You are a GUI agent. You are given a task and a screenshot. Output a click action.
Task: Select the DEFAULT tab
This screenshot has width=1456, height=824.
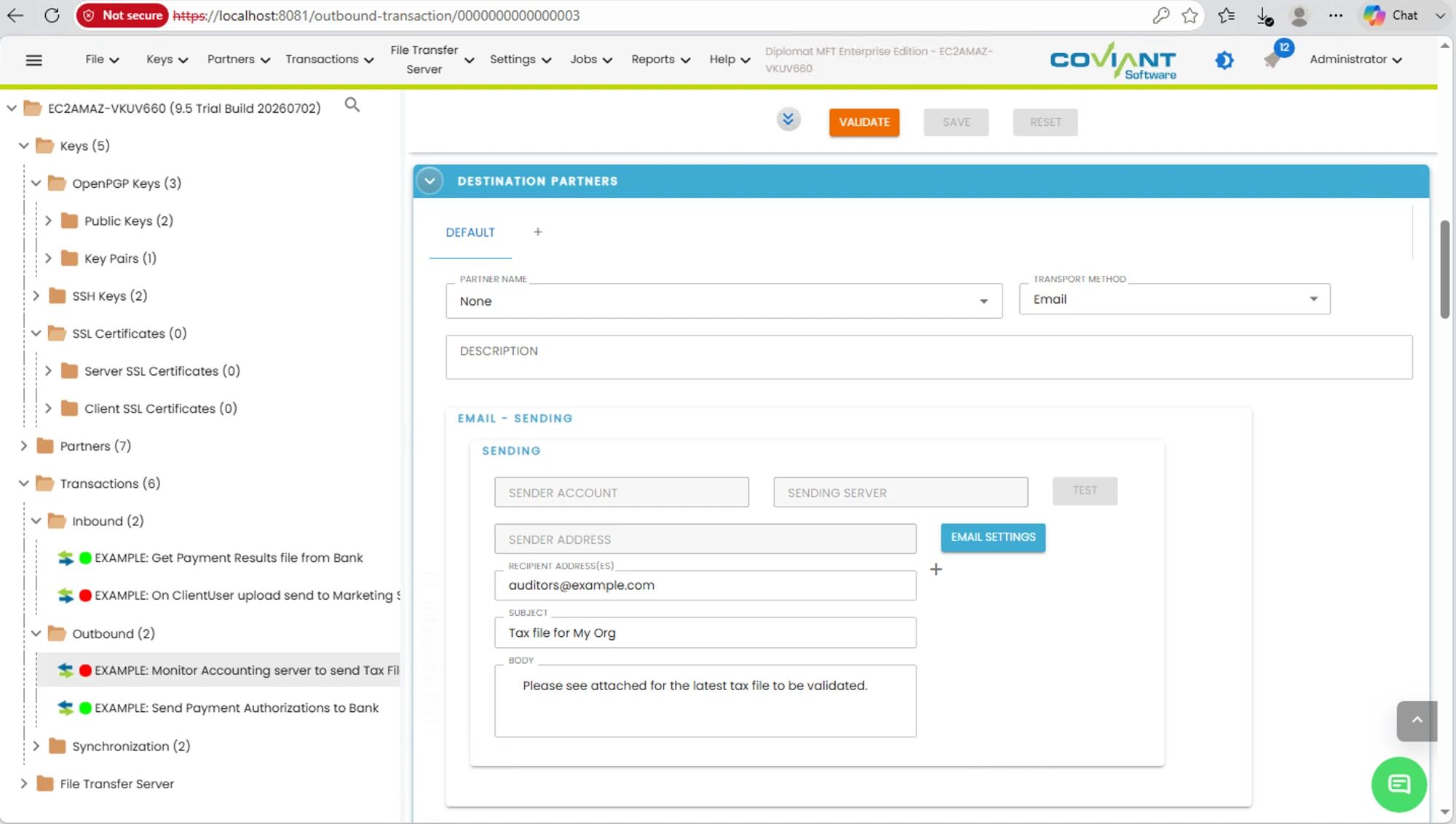pyautogui.click(x=470, y=232)
